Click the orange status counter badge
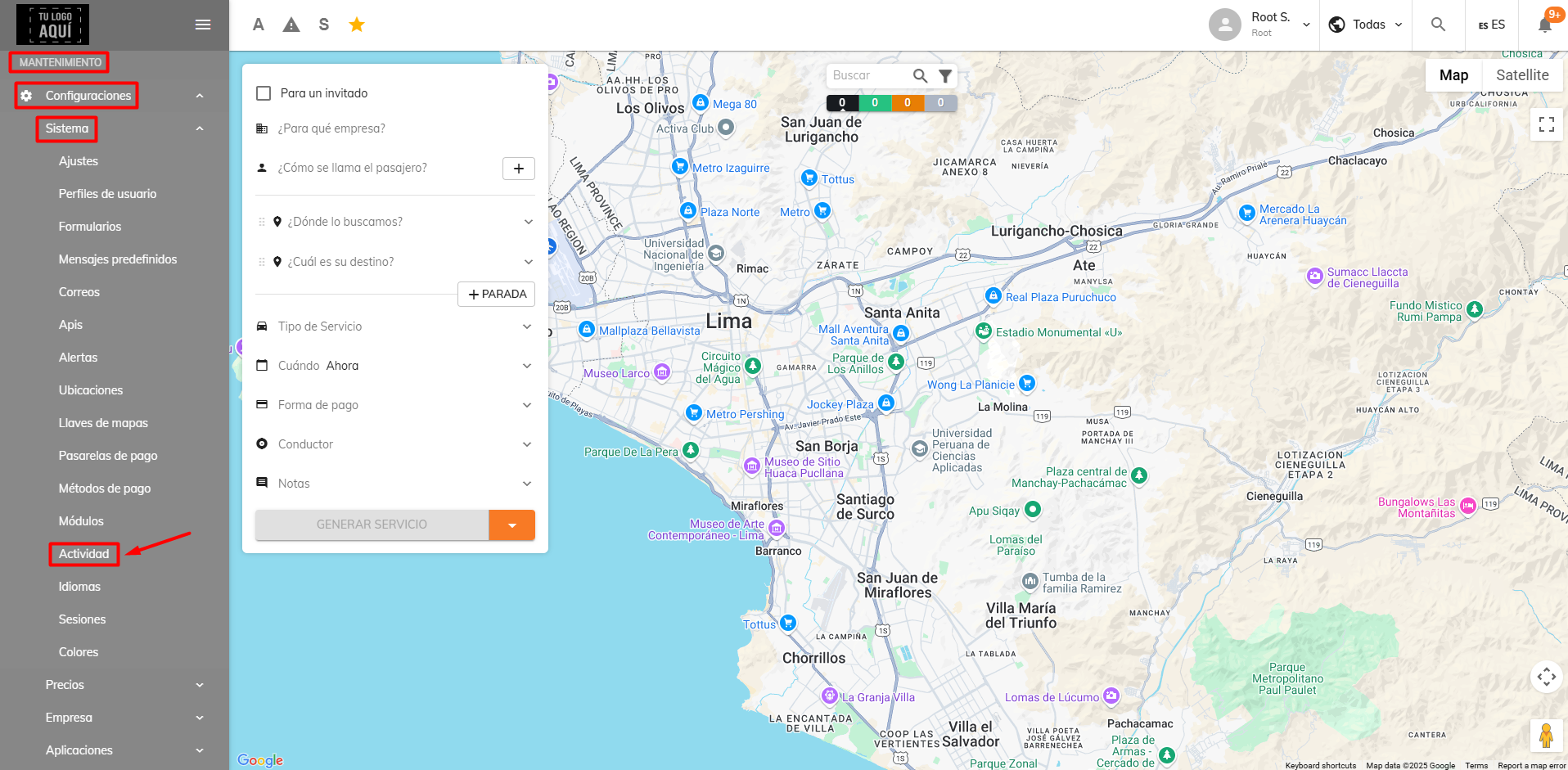 coord(908,103)
